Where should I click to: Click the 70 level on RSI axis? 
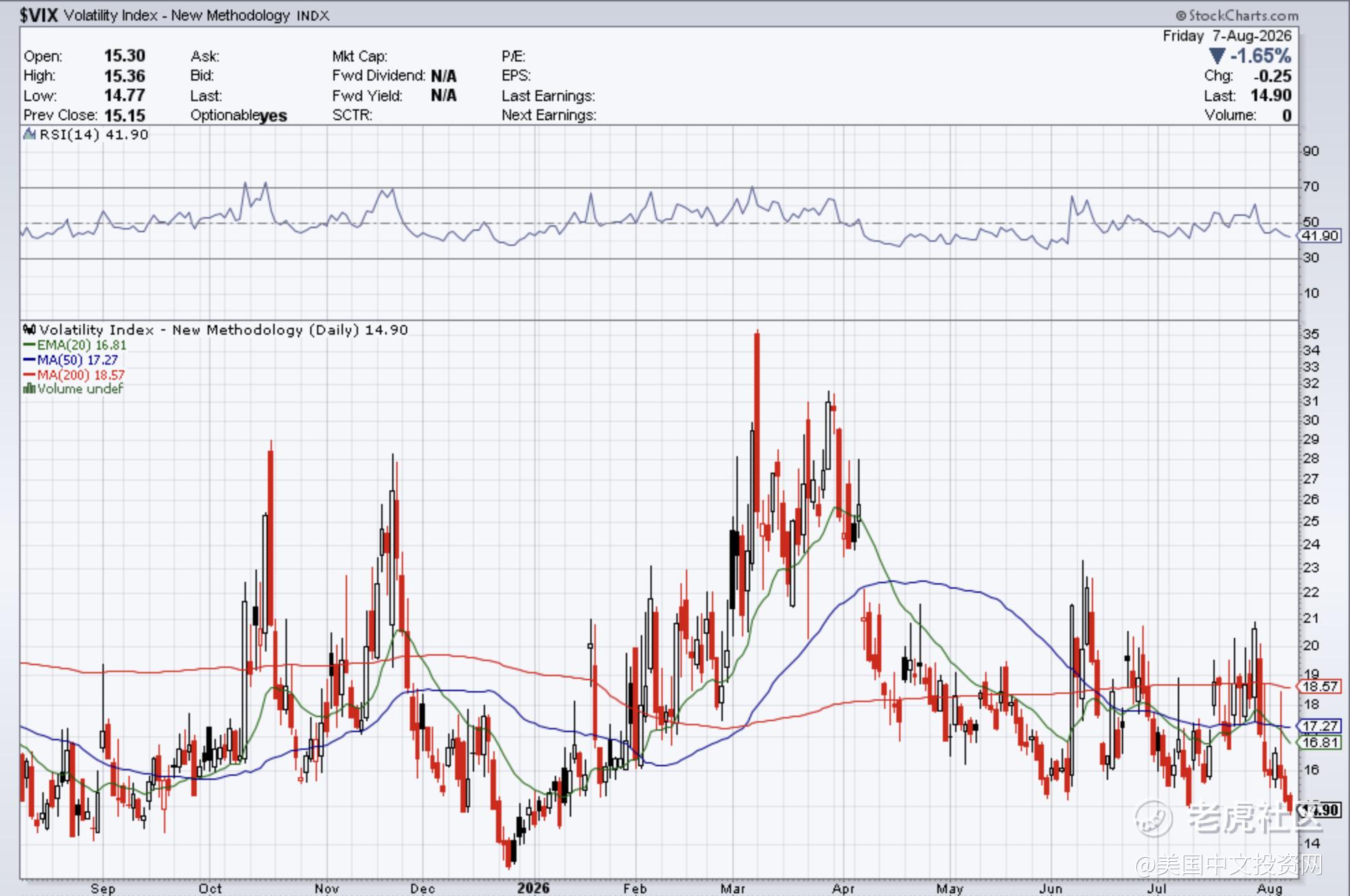(1311, 186)
